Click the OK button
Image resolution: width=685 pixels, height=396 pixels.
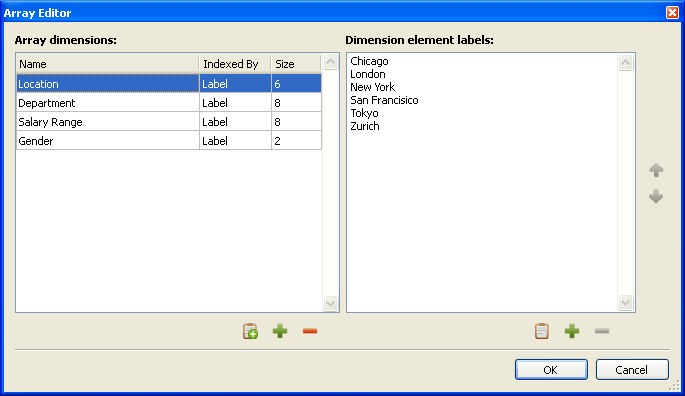pos(551,370)
